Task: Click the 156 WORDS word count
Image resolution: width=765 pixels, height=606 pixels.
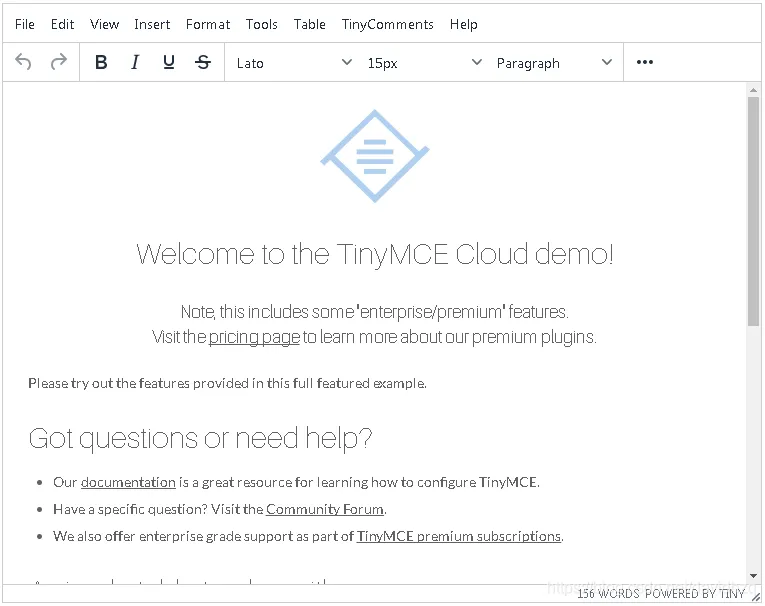Action: (608, 594)
